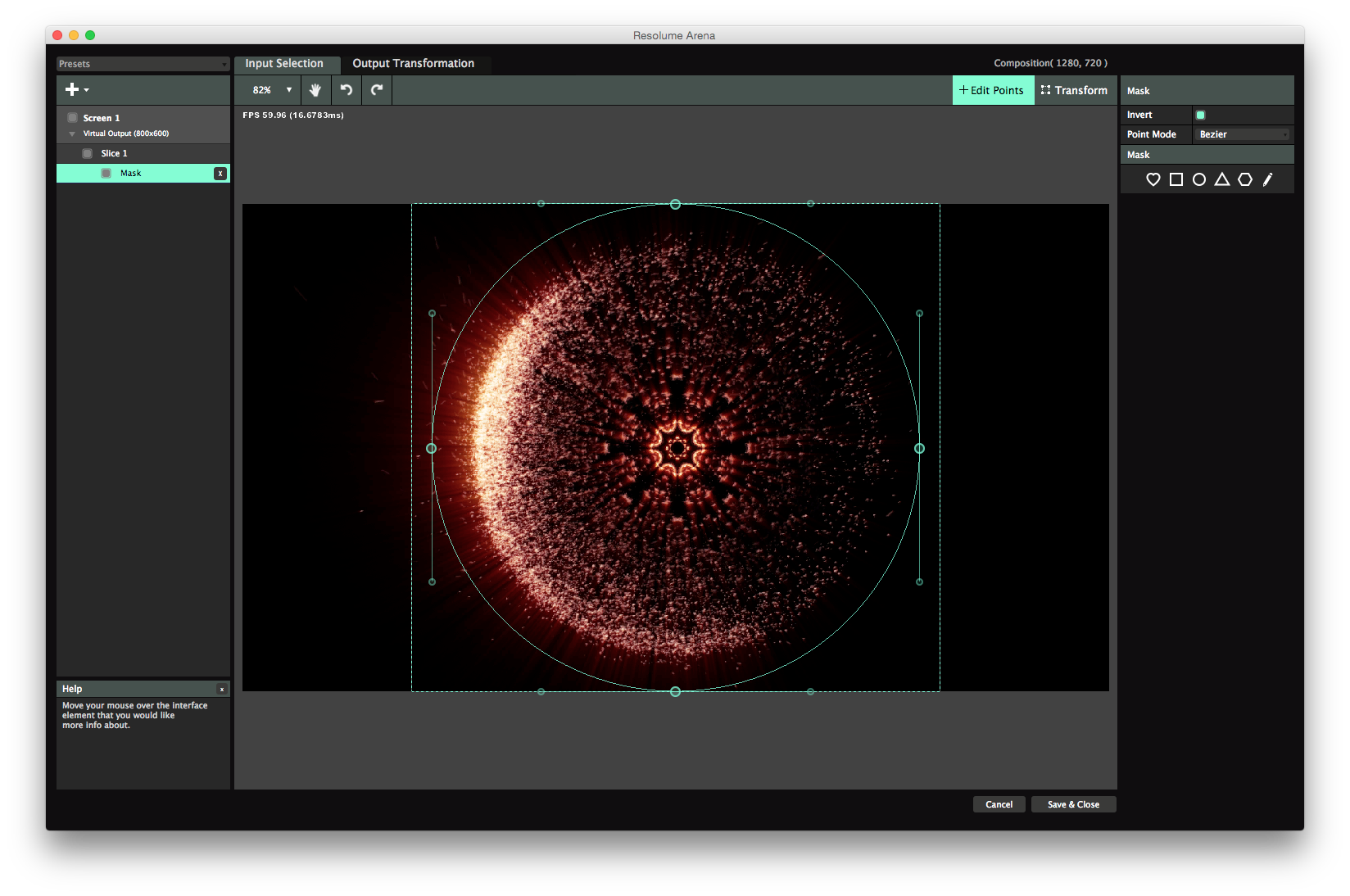The image size is (1350, 896).
Task: Toggle the Slice 1 checkbox
Action: point(88,153)
